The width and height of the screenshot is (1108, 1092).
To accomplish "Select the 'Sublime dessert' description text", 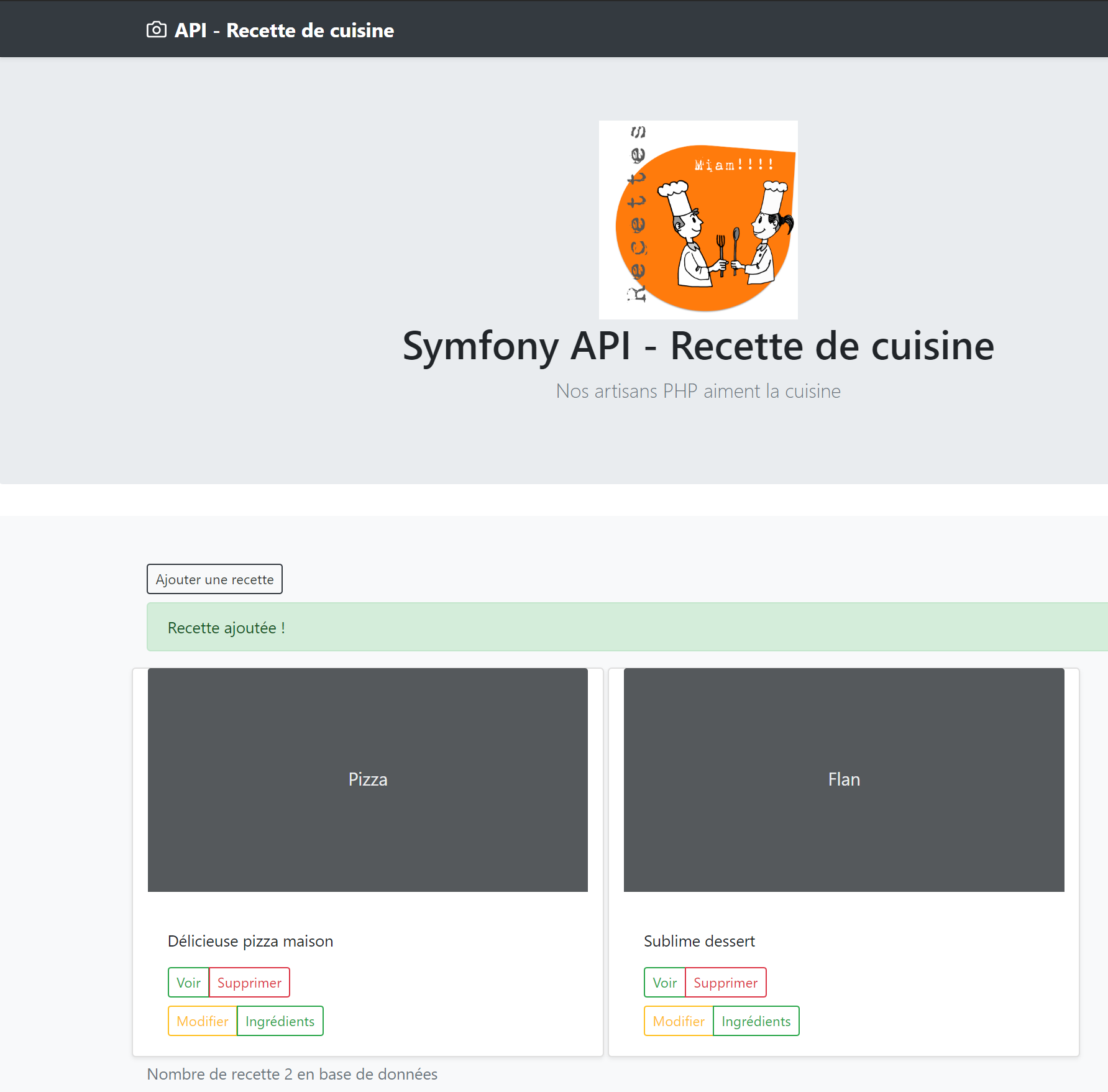I will (x=698, y=941).
